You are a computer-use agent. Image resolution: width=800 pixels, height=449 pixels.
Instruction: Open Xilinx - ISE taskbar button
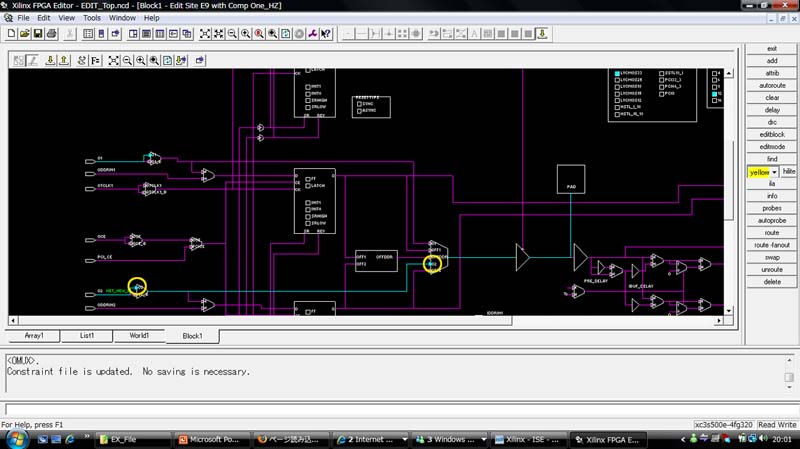tap(528, 439)
